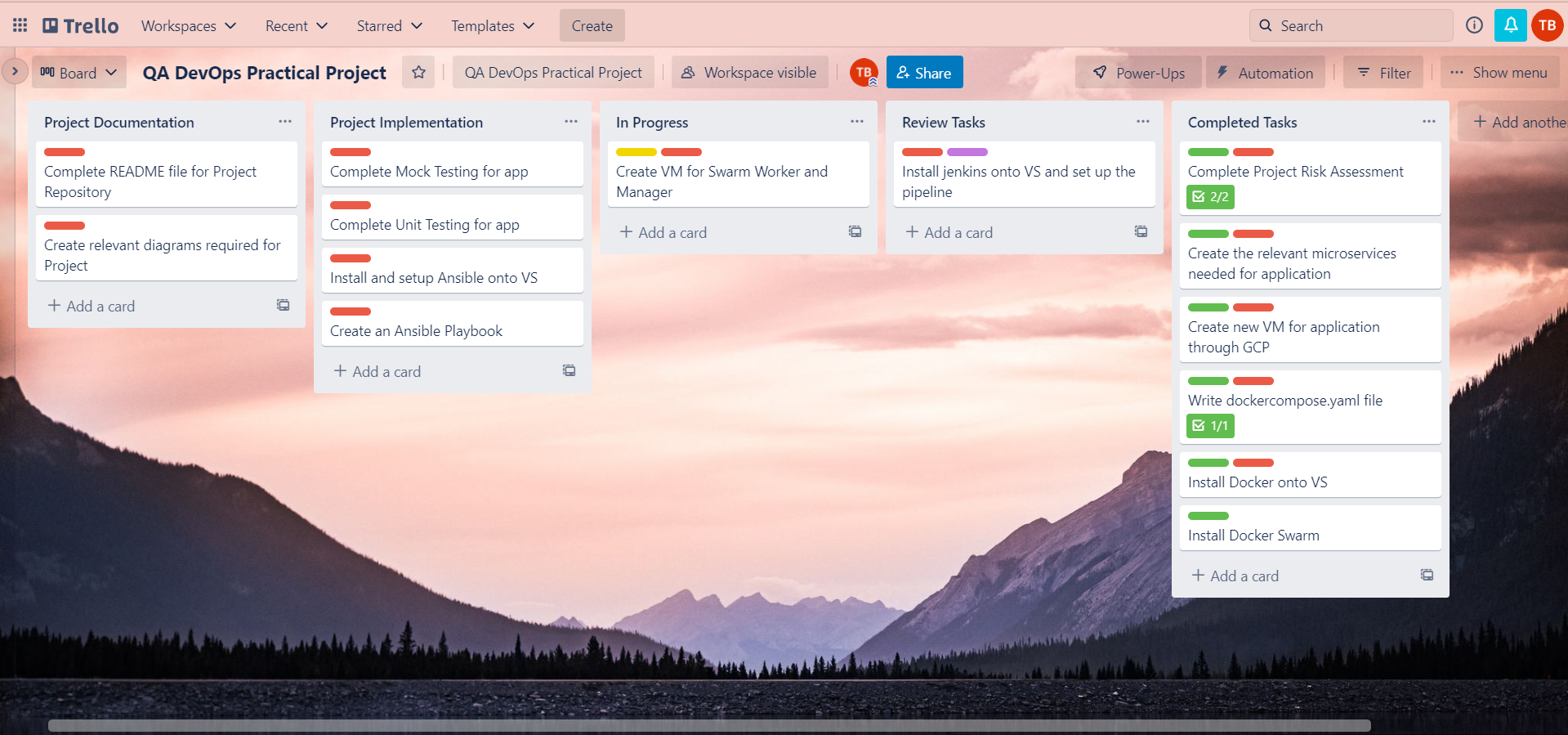The width and height of the screenshot is (1568, 735).
Task: Click QA DevOps Practical Project workspace button
Action: 553,72
